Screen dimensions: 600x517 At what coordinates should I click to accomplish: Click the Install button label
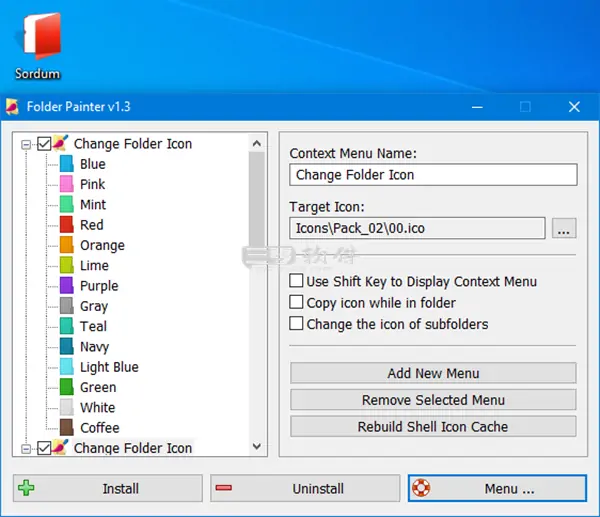pos(121,489)
